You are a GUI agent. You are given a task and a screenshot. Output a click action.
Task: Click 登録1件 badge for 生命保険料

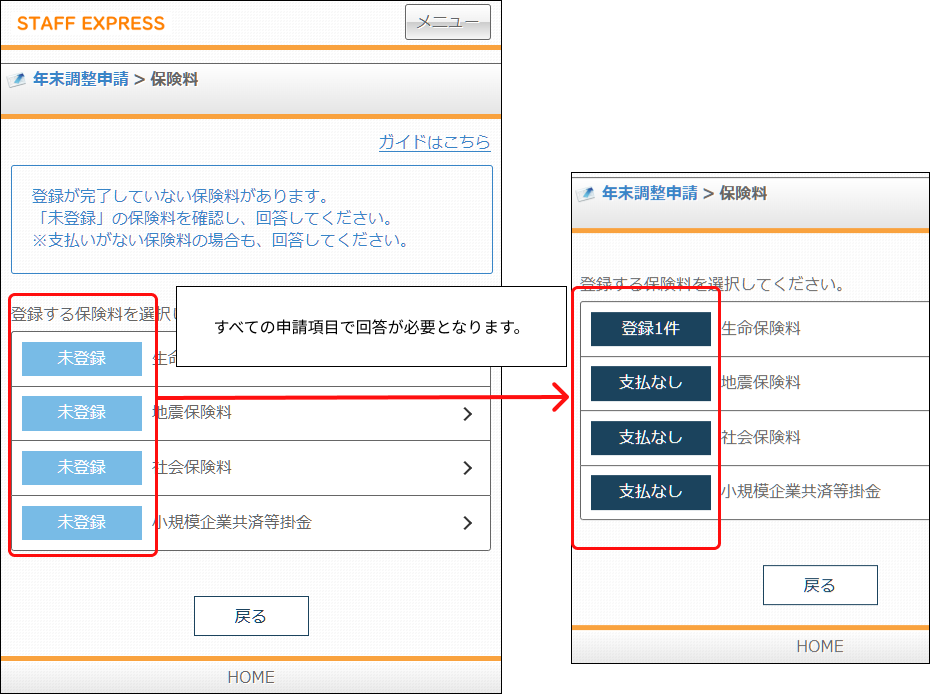pos(651,329)
